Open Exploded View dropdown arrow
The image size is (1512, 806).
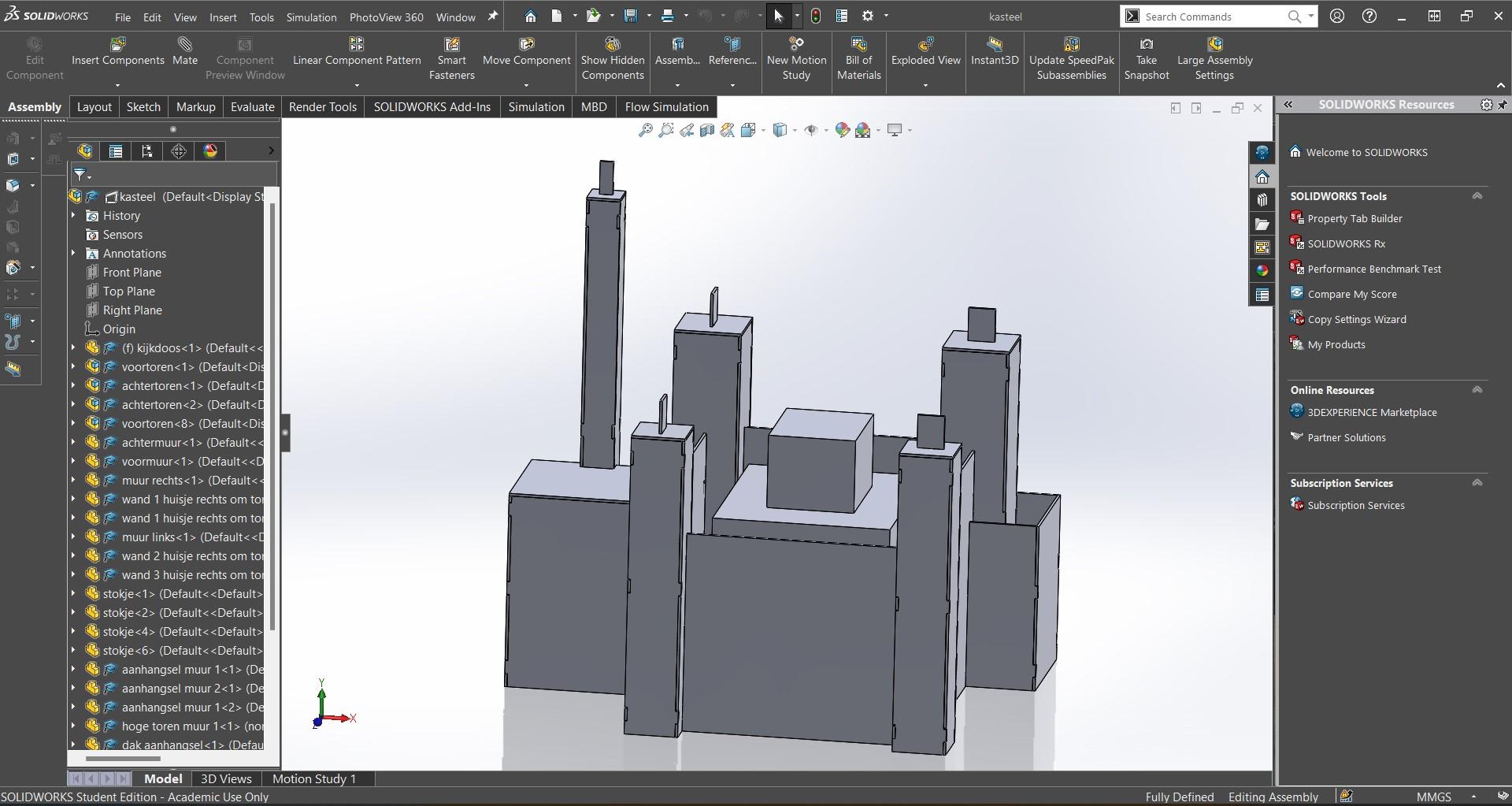click(925, 85)
